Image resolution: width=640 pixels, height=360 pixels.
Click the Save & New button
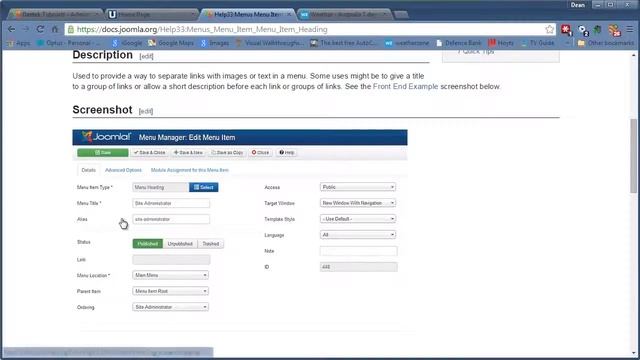point(188,153)
